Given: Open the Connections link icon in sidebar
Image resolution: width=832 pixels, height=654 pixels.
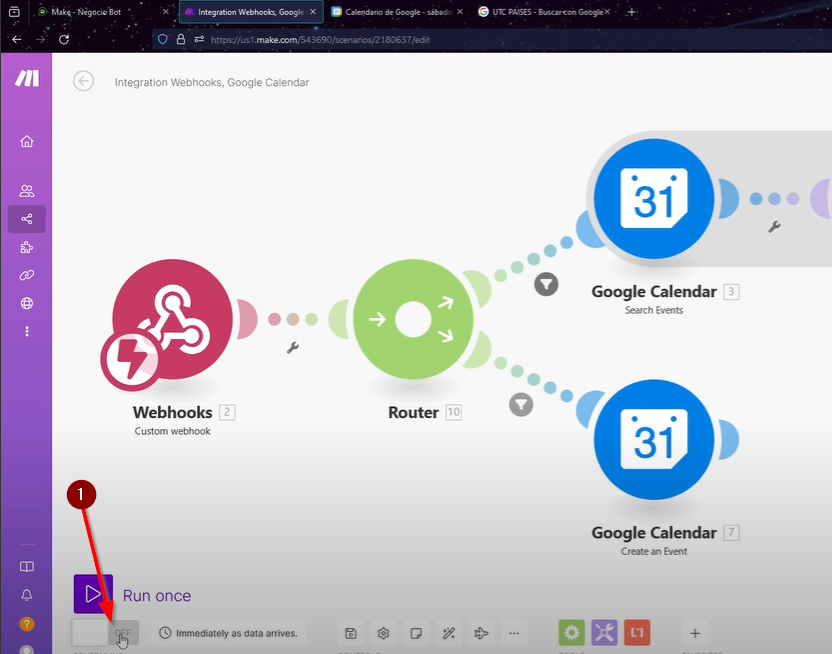Looking at the screenshot, I should coord(27,275).
